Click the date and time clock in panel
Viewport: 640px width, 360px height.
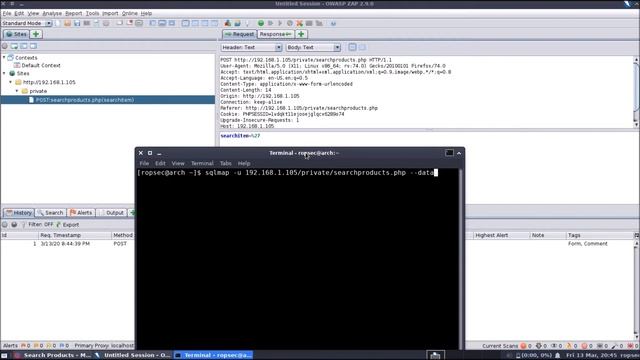tap(591, 356)
